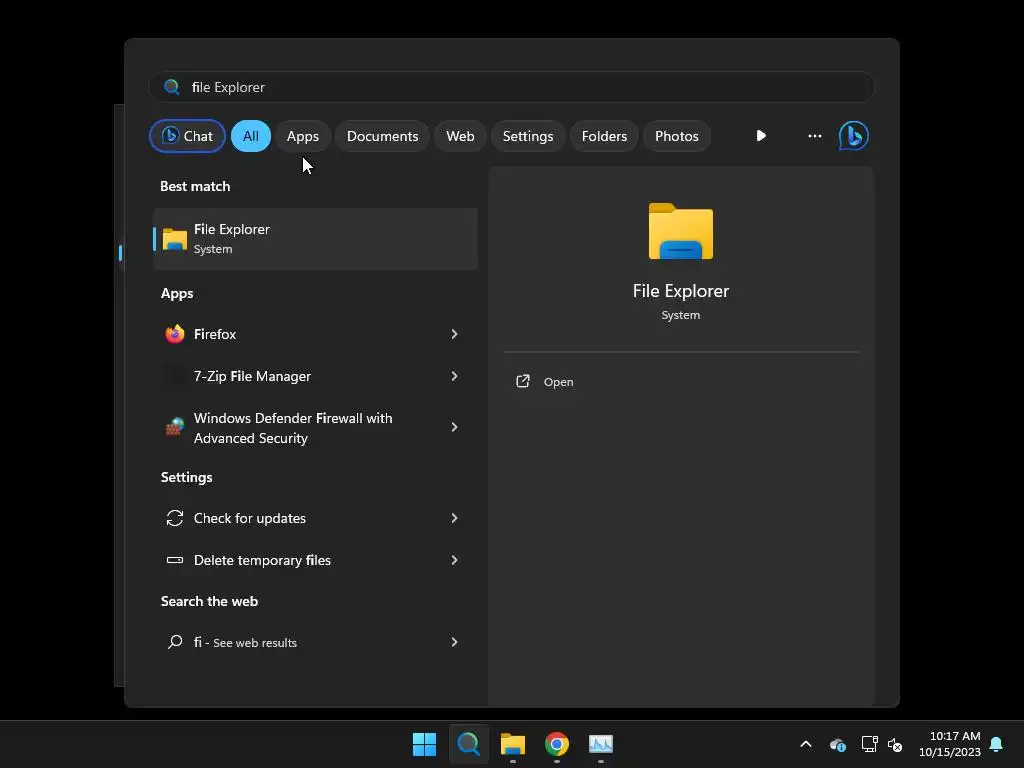Switch to the Settings filter
The height and width of the screenshot is (768, 1024).
pyautogui.click(x=528, y=136)
